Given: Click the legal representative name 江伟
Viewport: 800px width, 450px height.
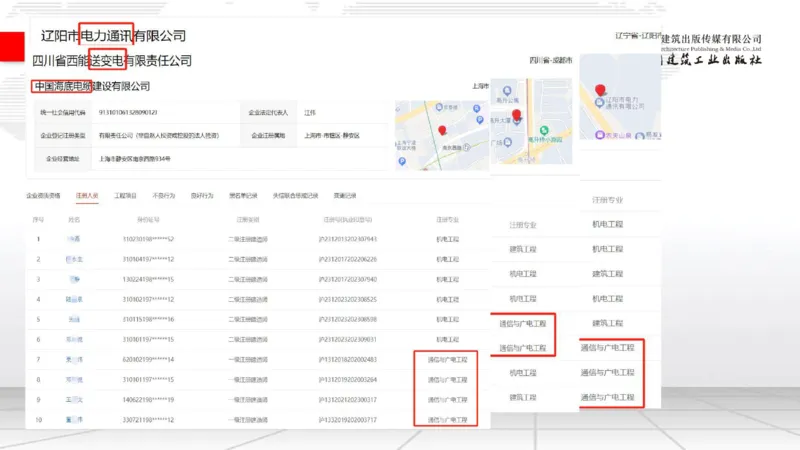Looking at the screenshot, I should tap(310, 113).
